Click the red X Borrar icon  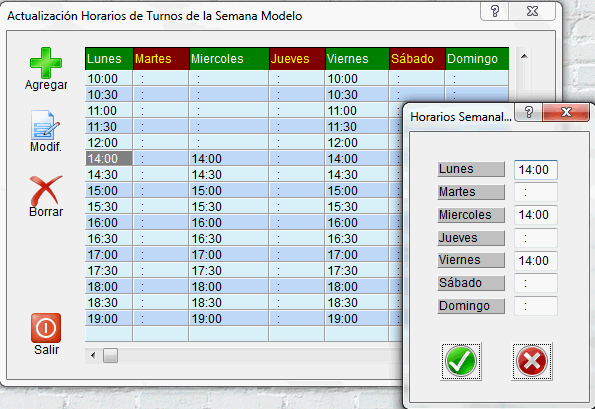pos(46,190)
